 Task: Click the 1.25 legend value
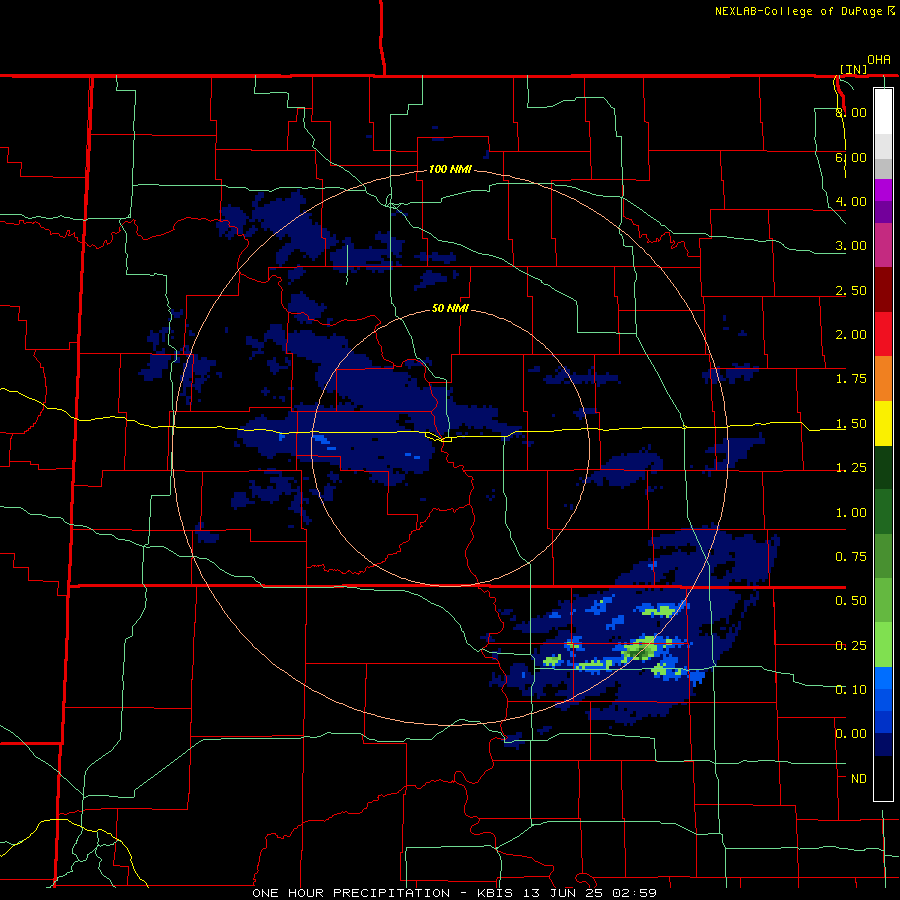click(851, 468)
